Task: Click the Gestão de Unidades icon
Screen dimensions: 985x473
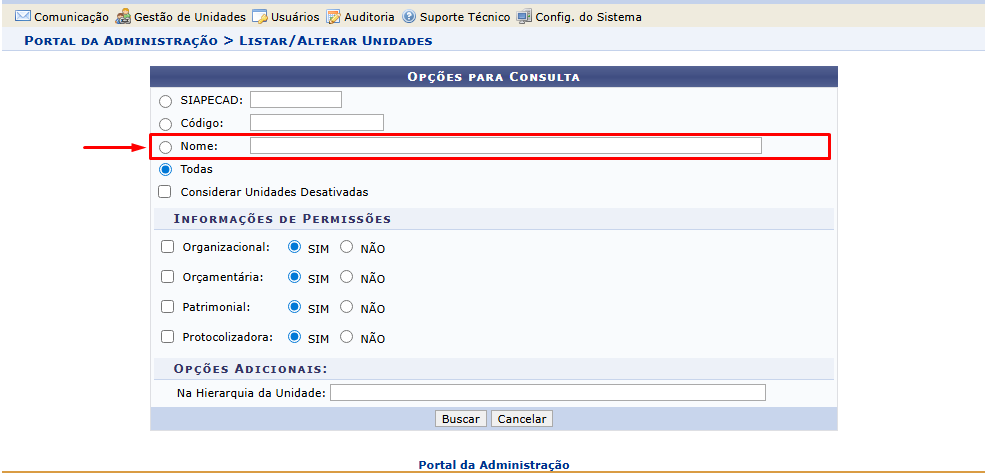Action: click(x=123, y=17)
